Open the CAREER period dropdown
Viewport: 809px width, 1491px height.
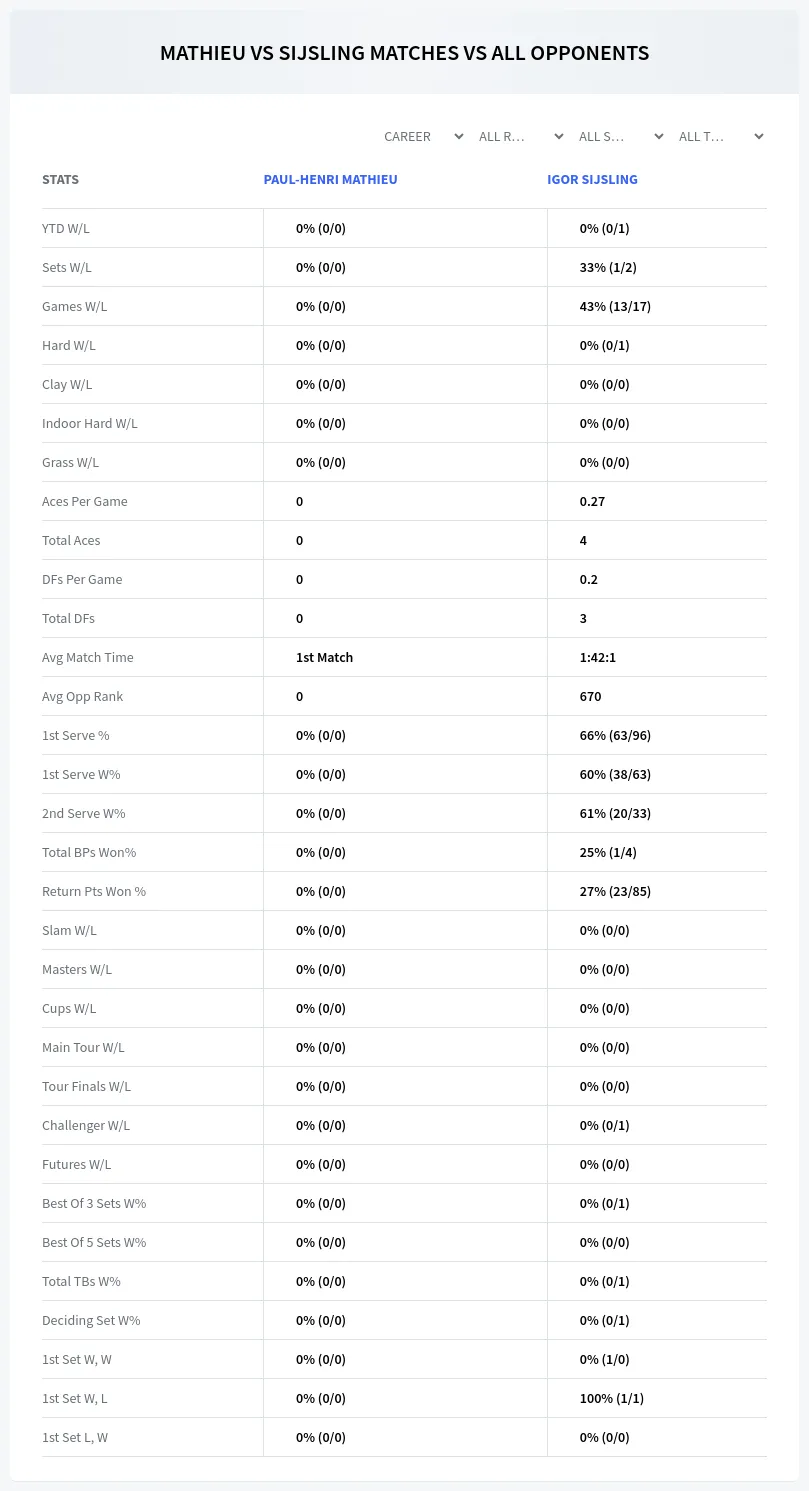click(x=422, y=136)
